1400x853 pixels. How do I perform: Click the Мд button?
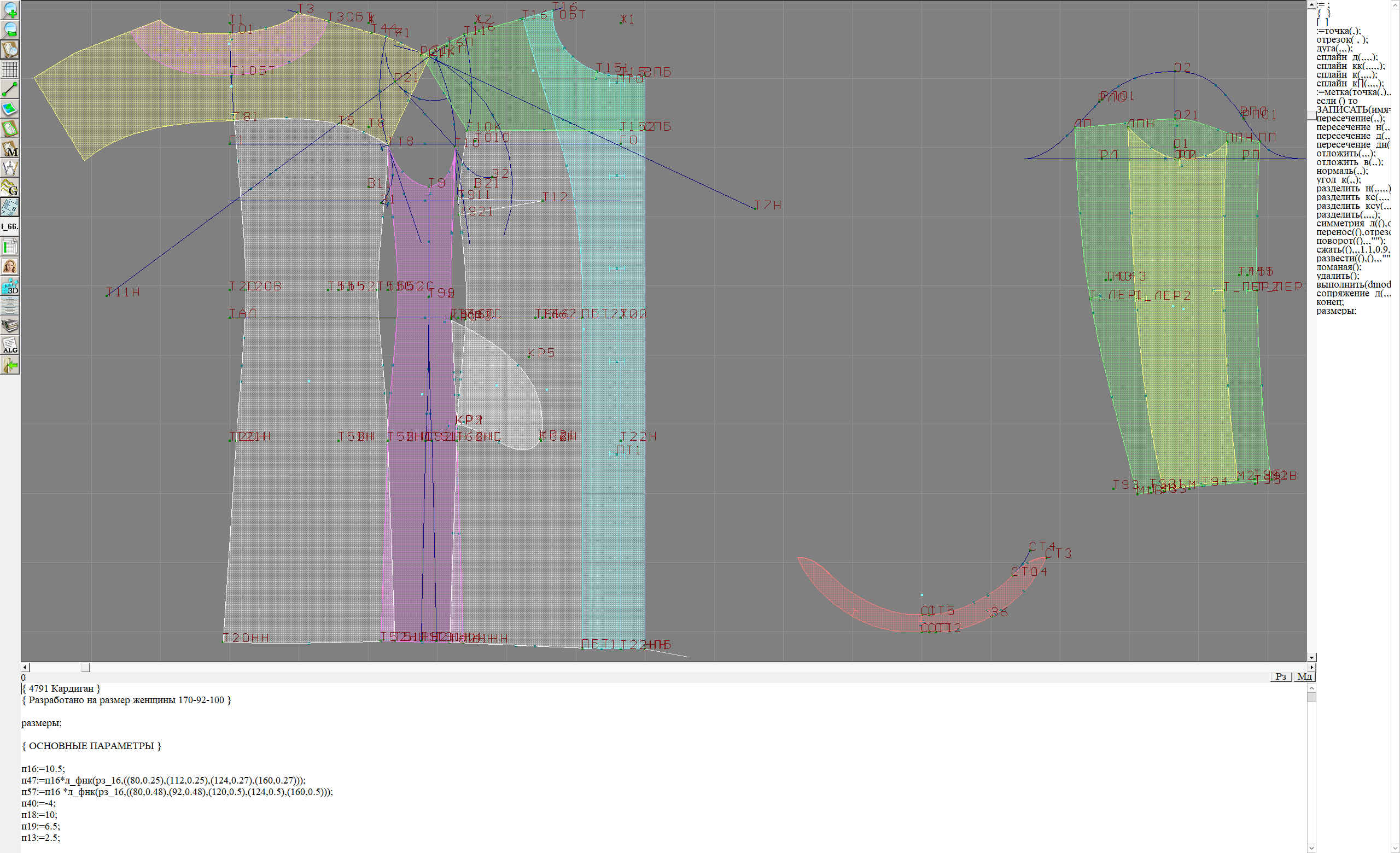pyautogui.click(x=1304, y=676)
